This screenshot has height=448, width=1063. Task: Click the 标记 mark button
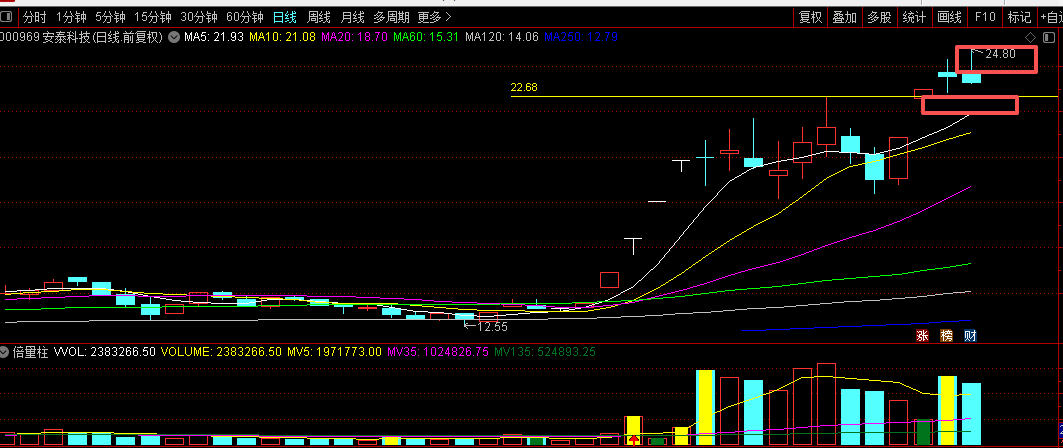[x=1019, y=17]
